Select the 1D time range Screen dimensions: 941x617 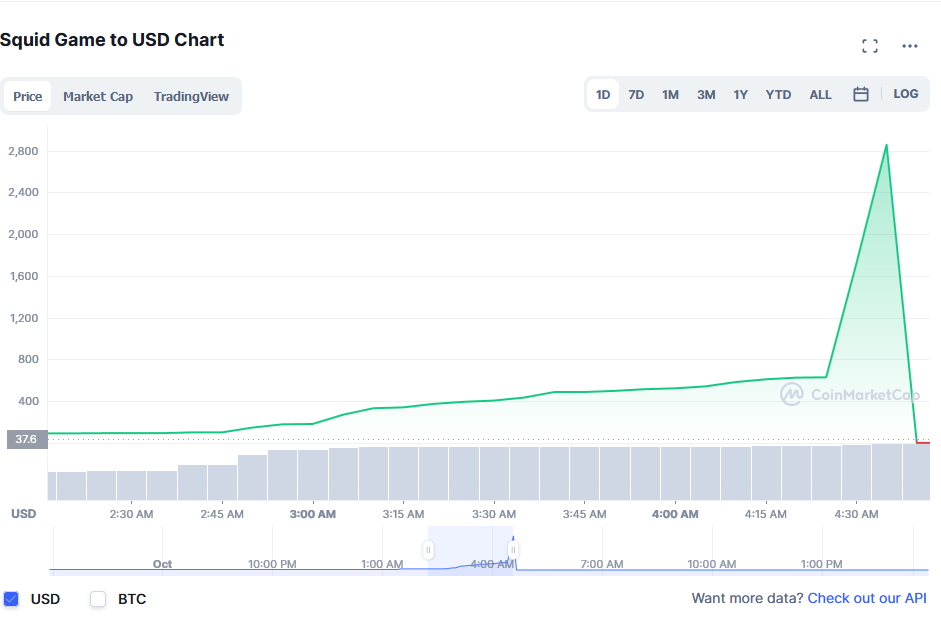coord(603,94)
